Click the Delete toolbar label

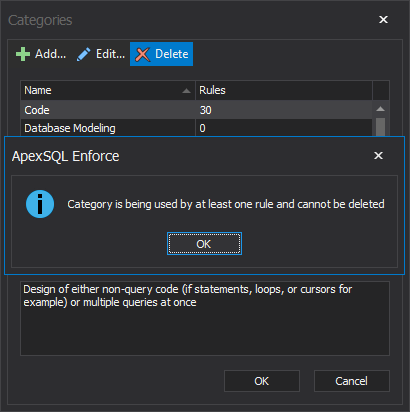[x=172, y=54]
